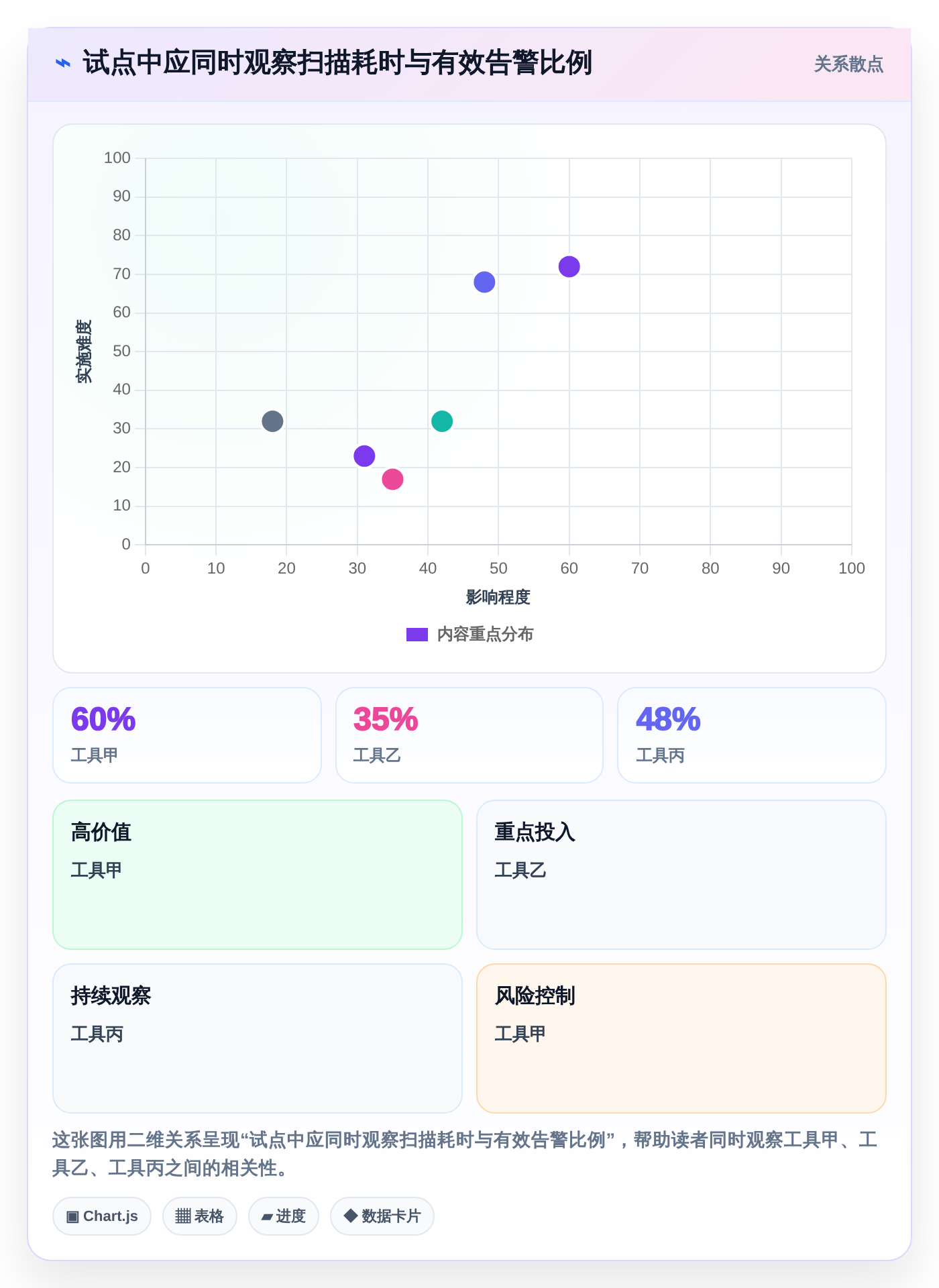Click the x-axis label 影响程度

(498, 597)
